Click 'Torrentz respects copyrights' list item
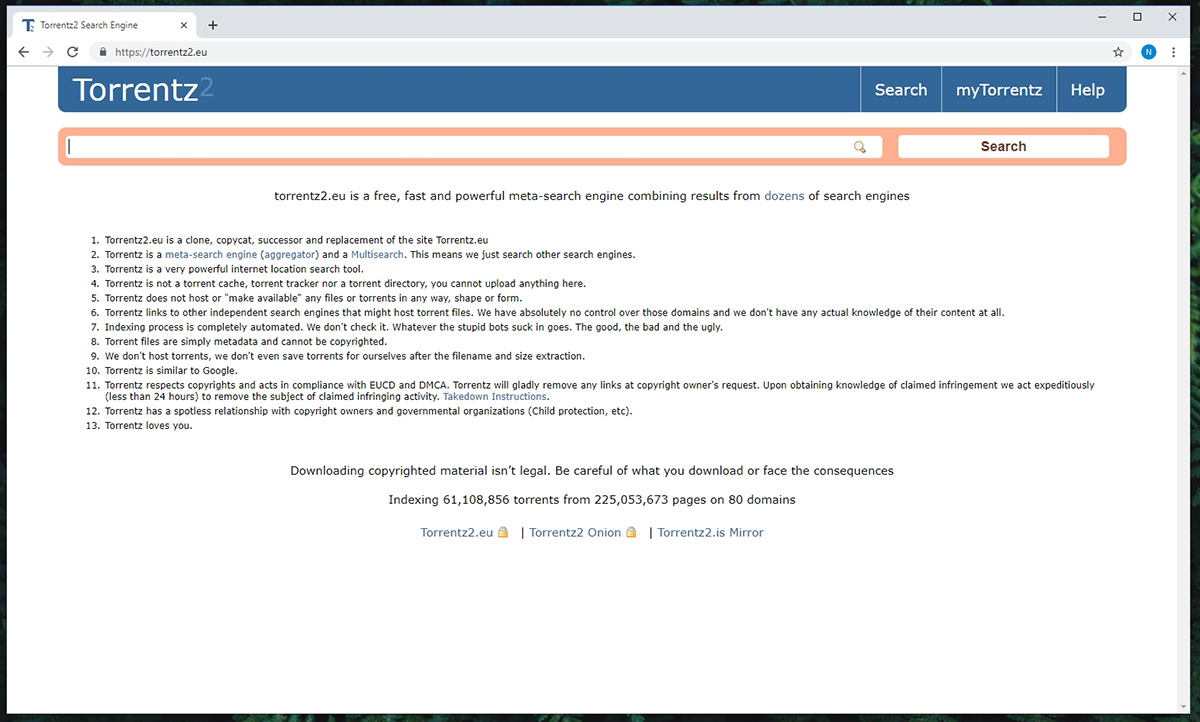This screenshot has height=722, width=1200. coord(600,391)
